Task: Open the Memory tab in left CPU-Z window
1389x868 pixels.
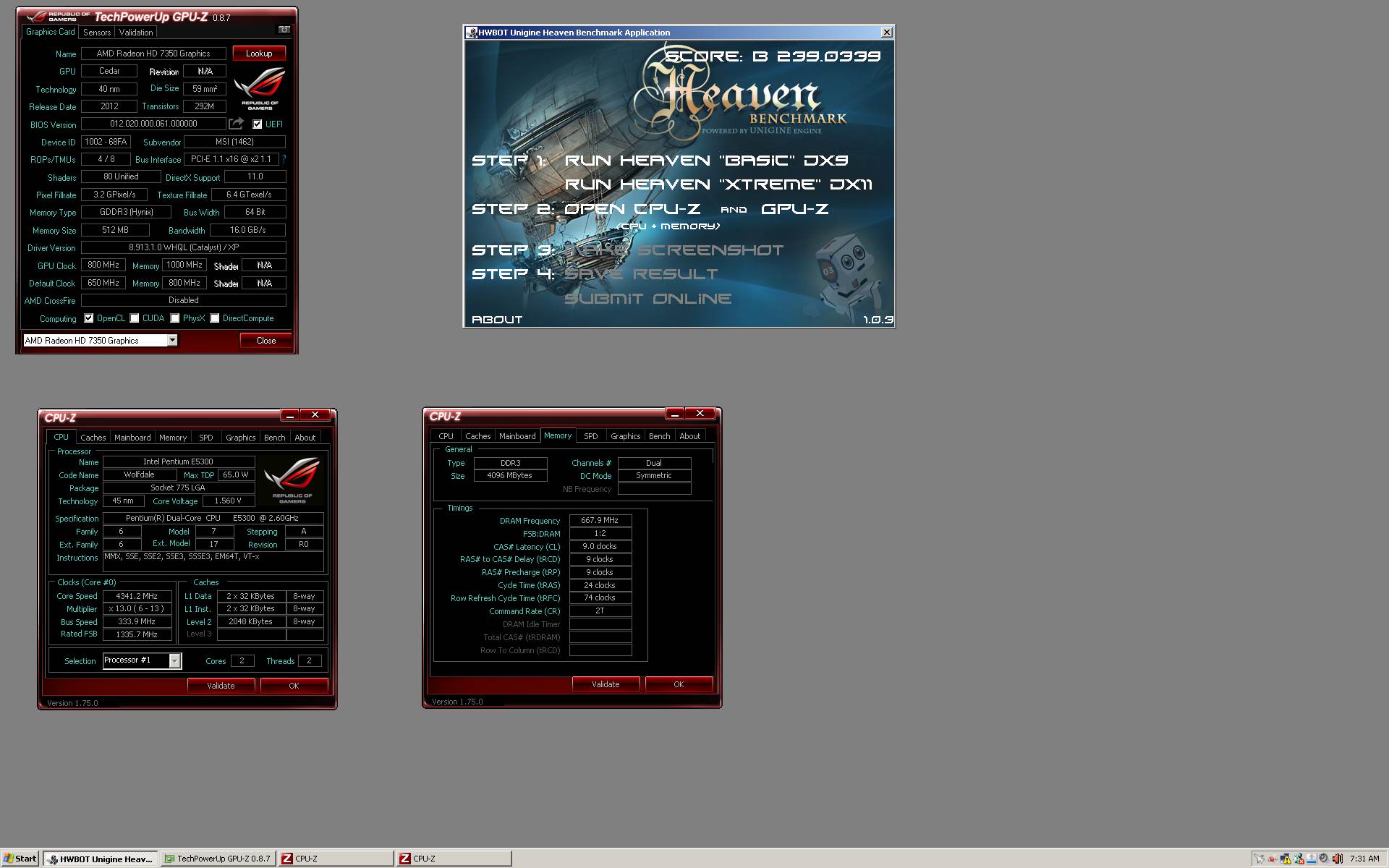Action: click(x=173, y=438)
